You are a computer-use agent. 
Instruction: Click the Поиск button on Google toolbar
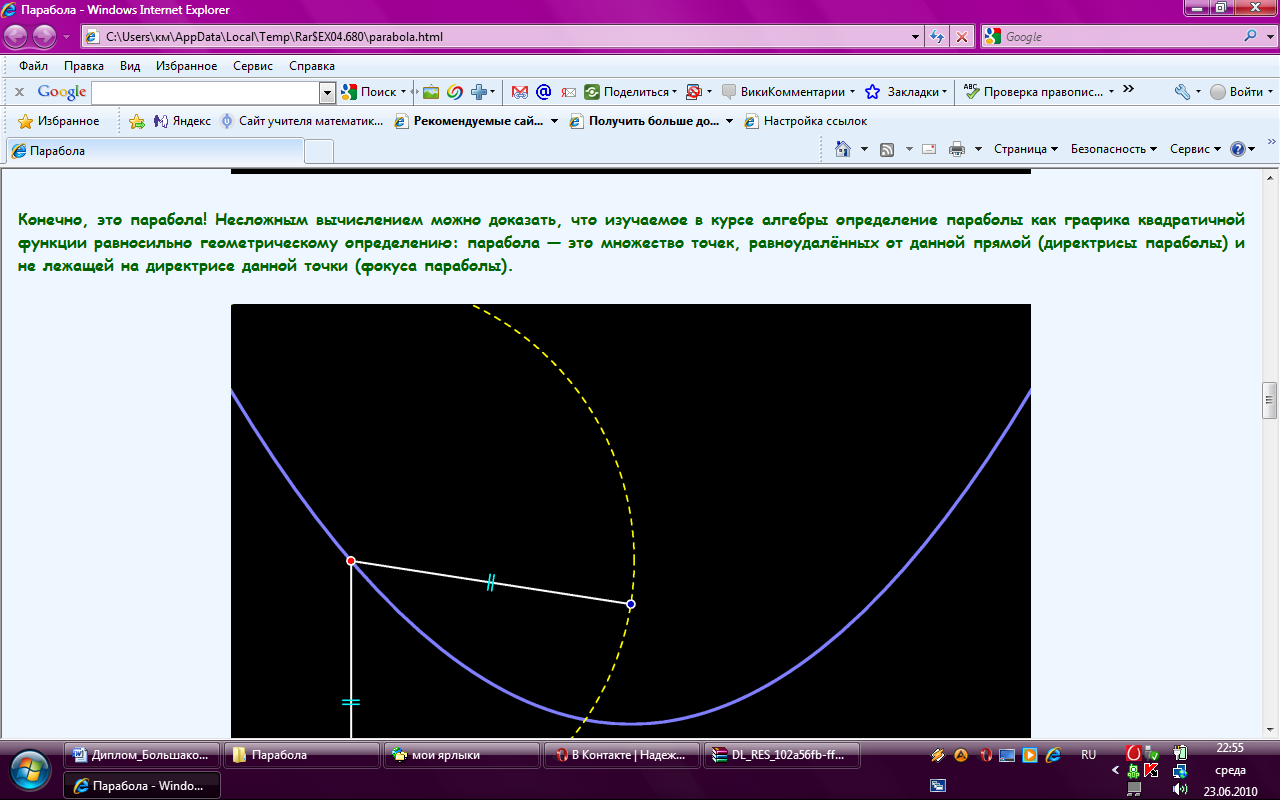[369, 92]
